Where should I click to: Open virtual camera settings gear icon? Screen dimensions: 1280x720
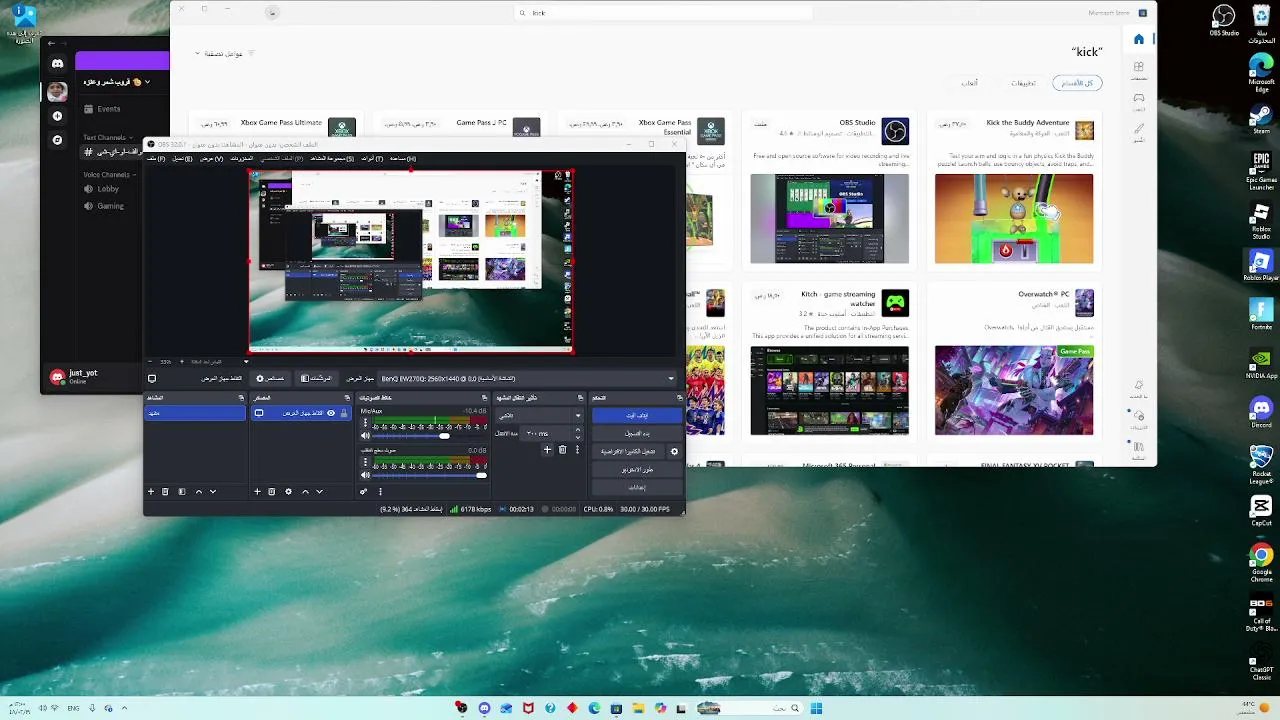click(674, 451)
